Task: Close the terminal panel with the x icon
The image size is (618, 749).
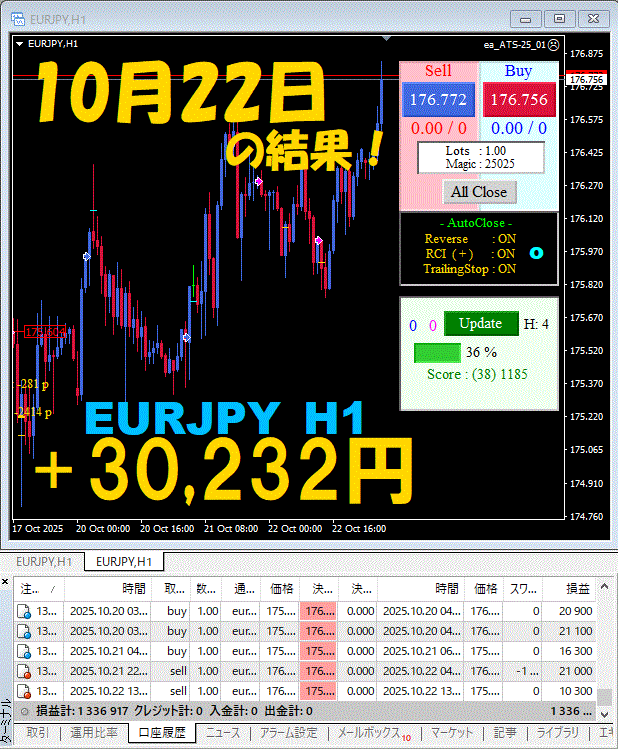Action: click(x=5, y=581)
